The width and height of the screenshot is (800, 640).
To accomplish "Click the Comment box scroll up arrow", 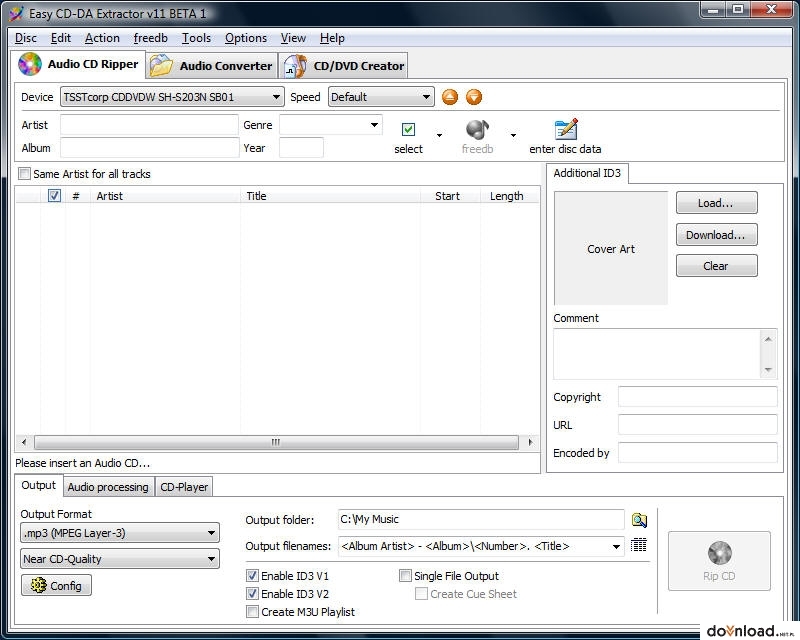I will point(768,338).
